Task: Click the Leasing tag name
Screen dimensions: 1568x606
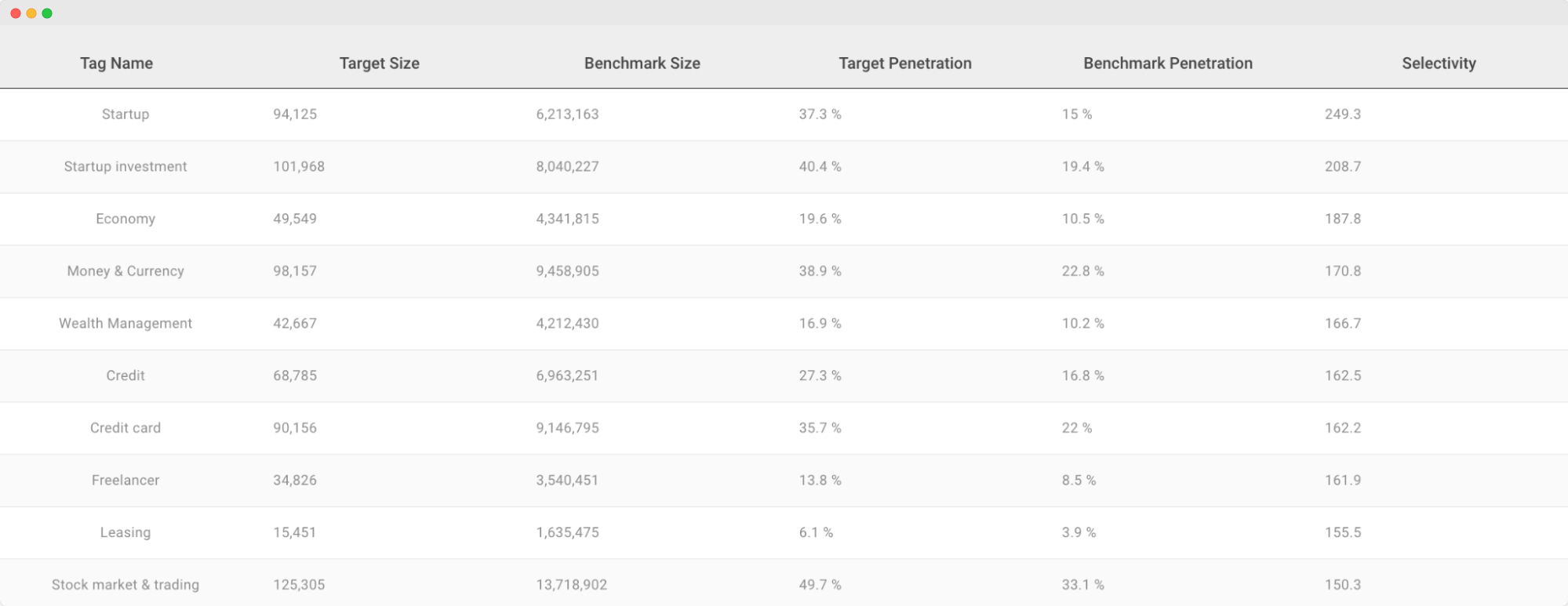Action: (126, 532)
